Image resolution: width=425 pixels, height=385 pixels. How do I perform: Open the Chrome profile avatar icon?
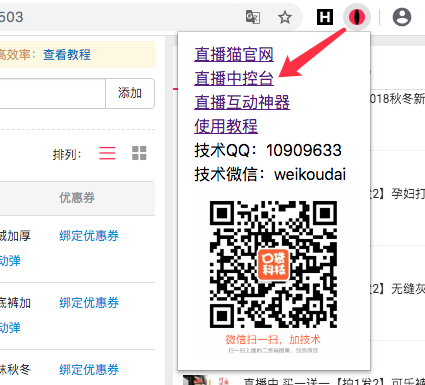click(x=402, y=17)
